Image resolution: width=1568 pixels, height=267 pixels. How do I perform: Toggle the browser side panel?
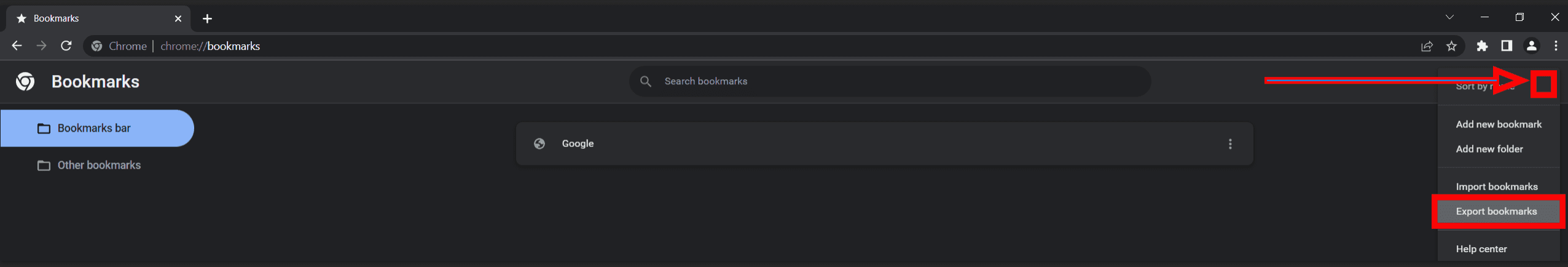[x=1507, y=46]
